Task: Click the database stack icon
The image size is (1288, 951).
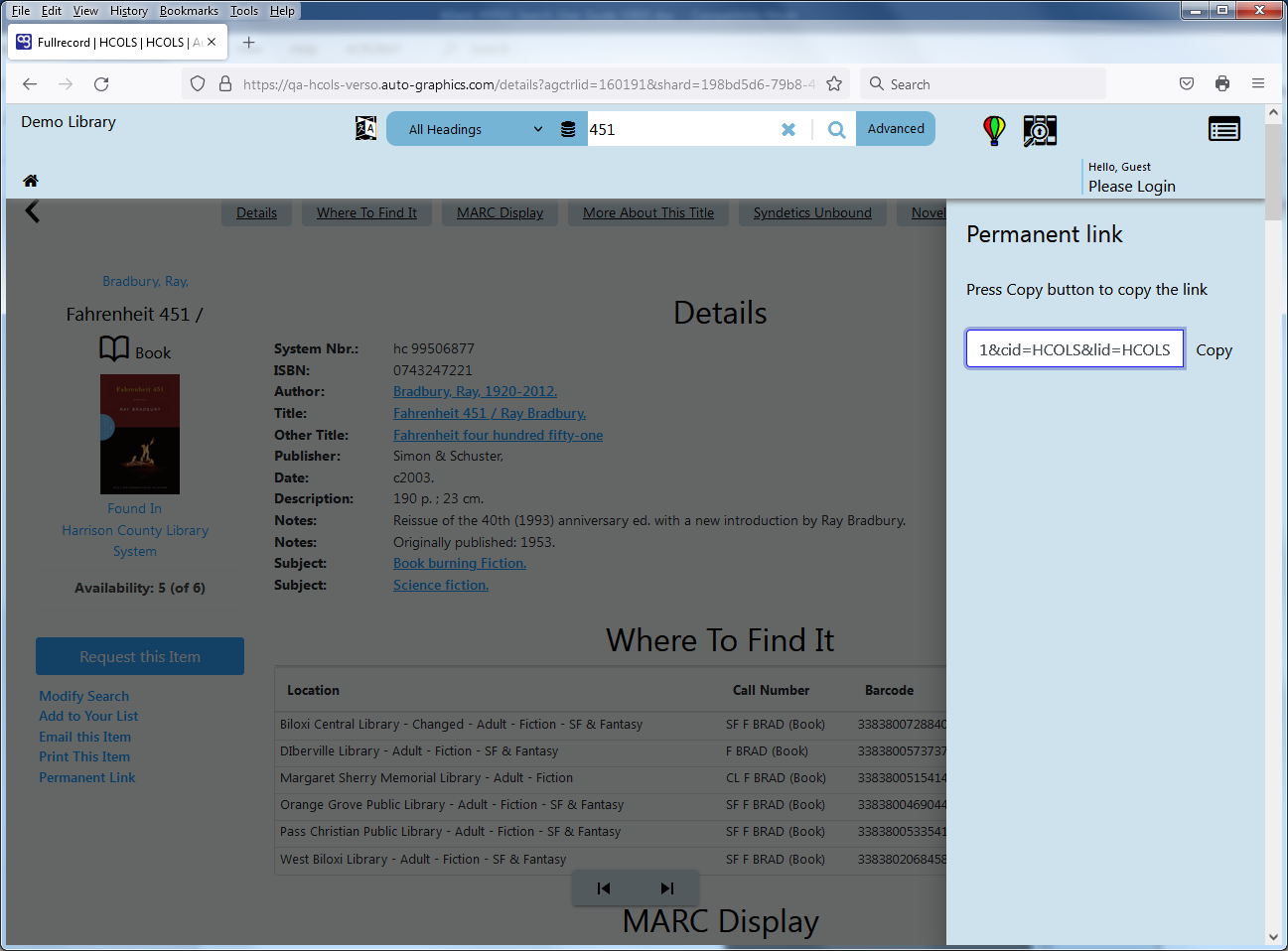Action: (x=568, y=129)
